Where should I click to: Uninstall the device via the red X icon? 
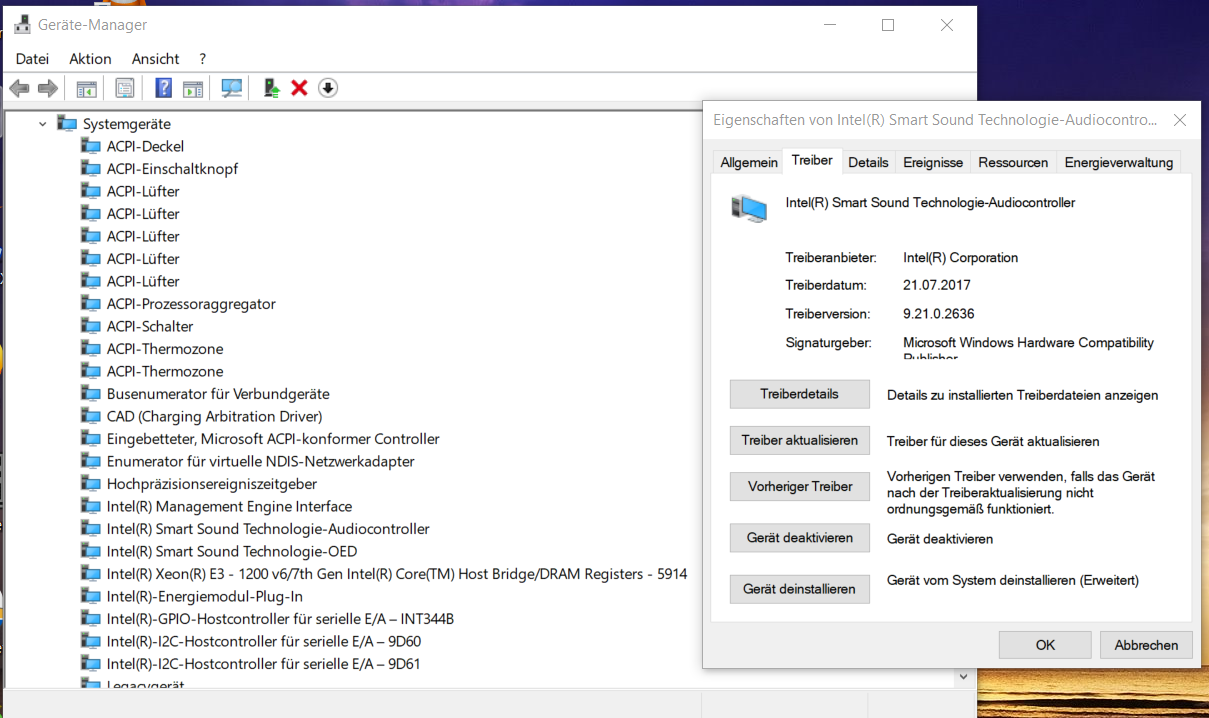tap(299, 89)
